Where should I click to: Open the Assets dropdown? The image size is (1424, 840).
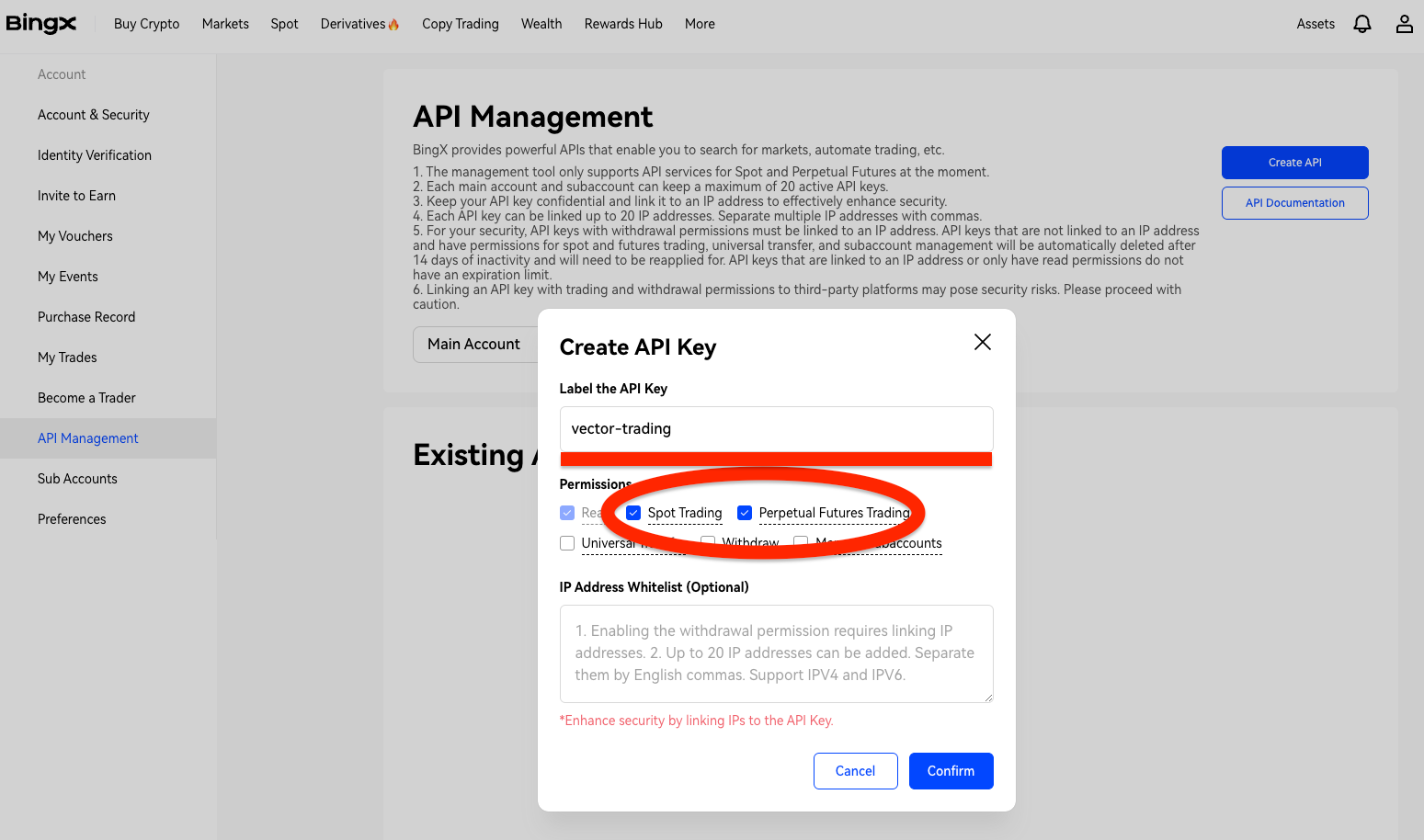tap(1315, 24)
